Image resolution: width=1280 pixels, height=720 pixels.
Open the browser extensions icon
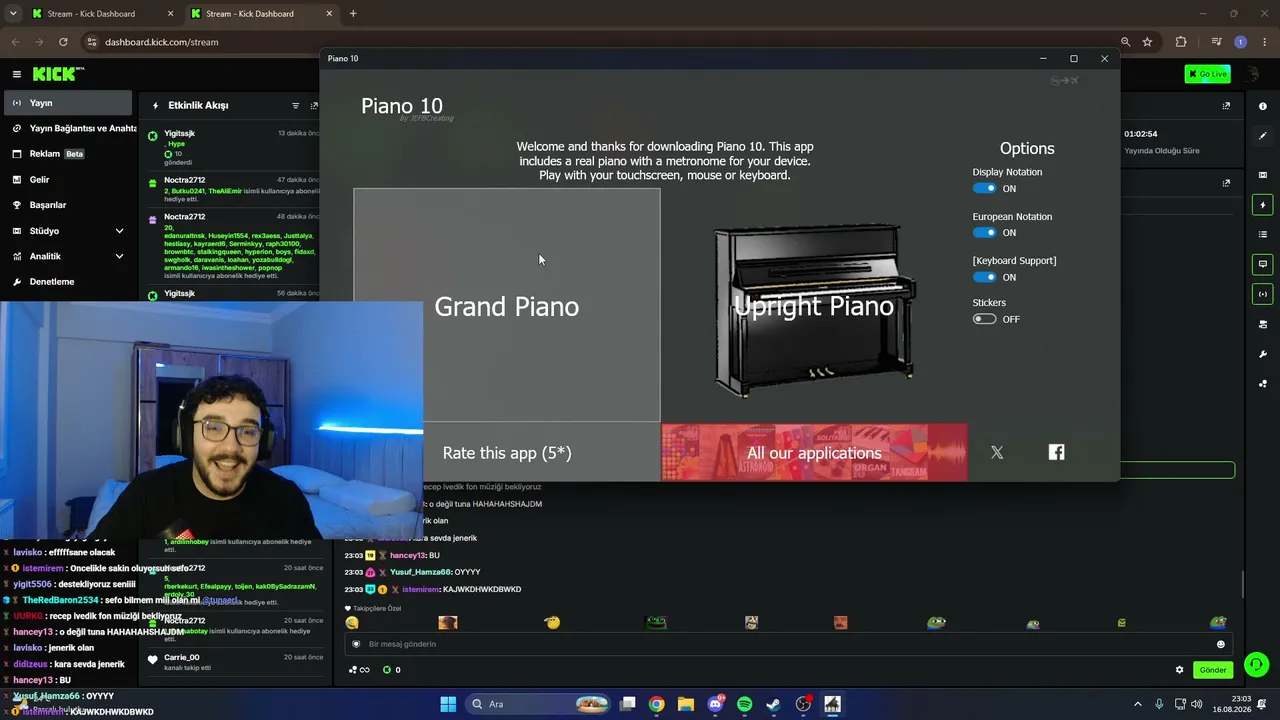point(1181,42)
